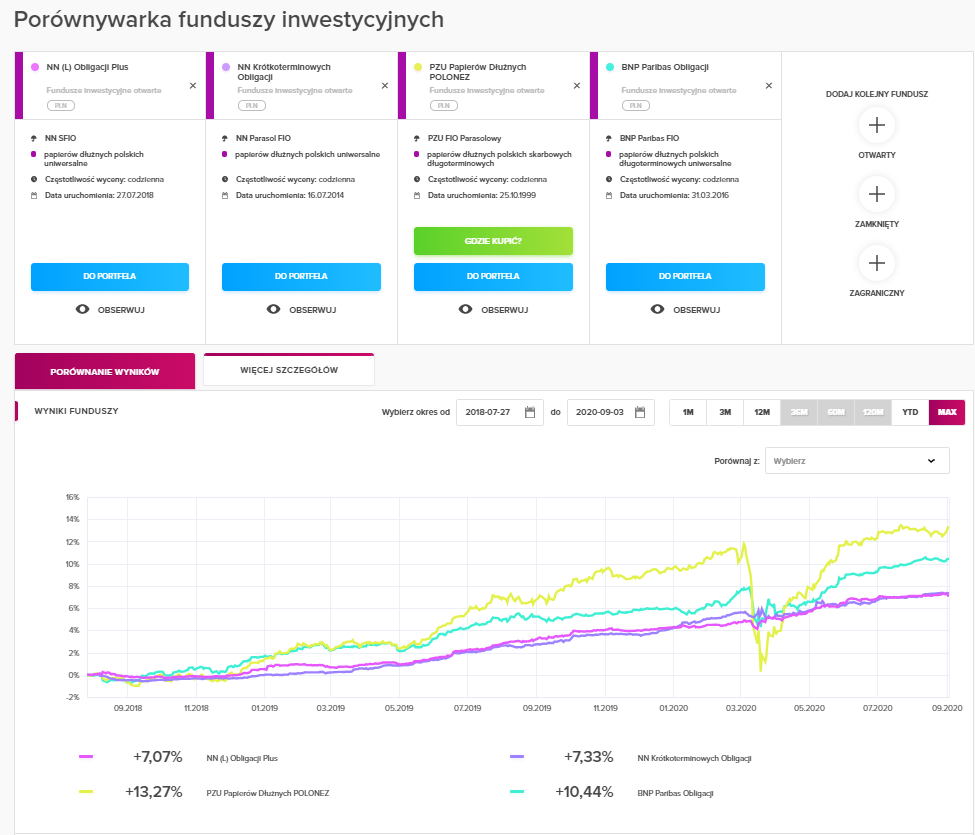
Task: Add NN Krótkoterminowych Obligacji to portfolio
Action: [x=301, y=277]
